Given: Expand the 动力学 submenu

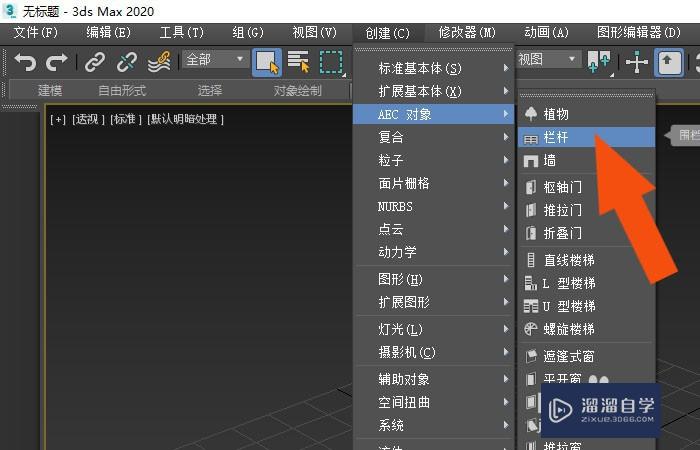Looking at the screenshot, I should coord(433,252).
